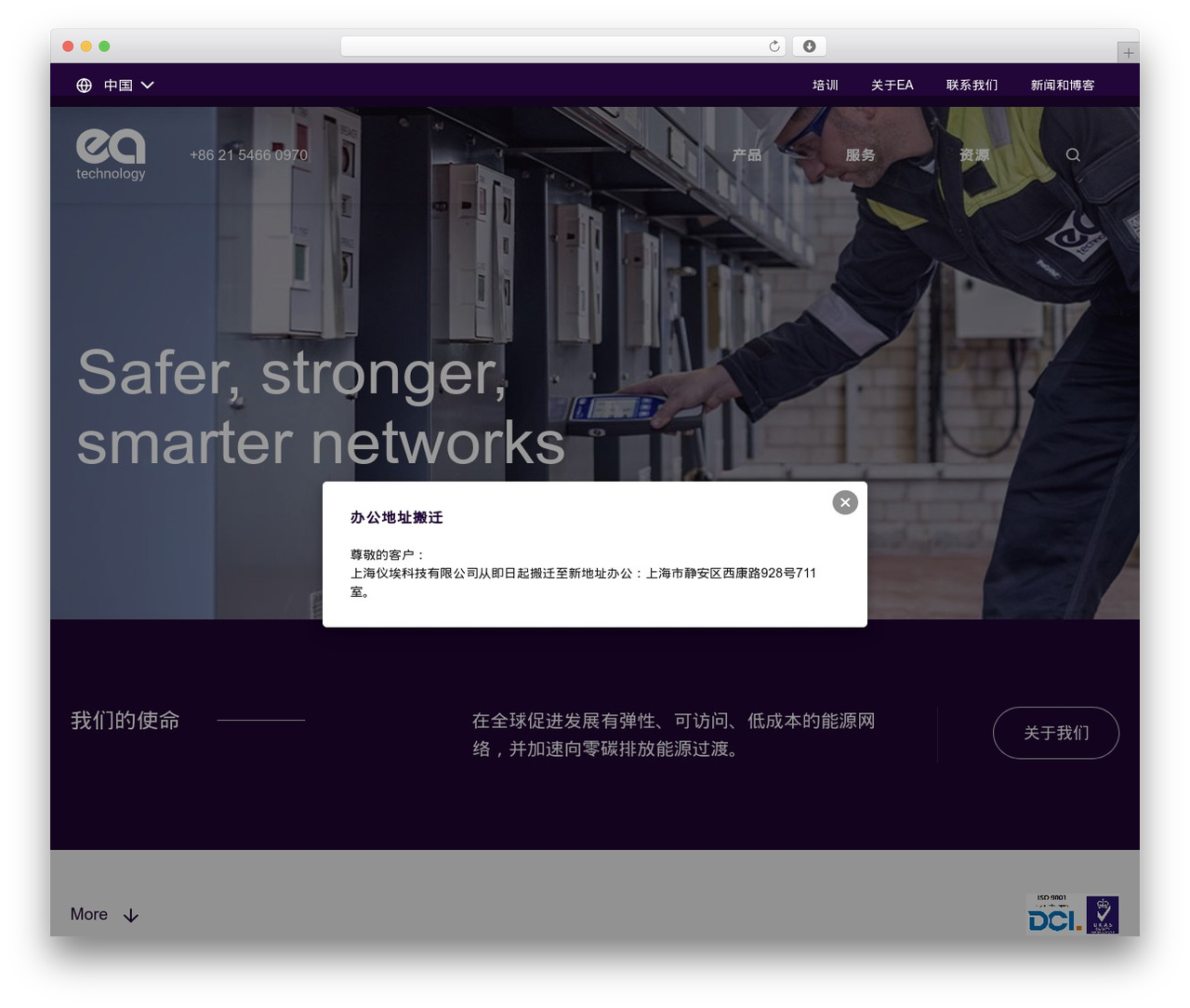Open 联系我们 contact link
1190x1008 pixels.
pos(972,86)
